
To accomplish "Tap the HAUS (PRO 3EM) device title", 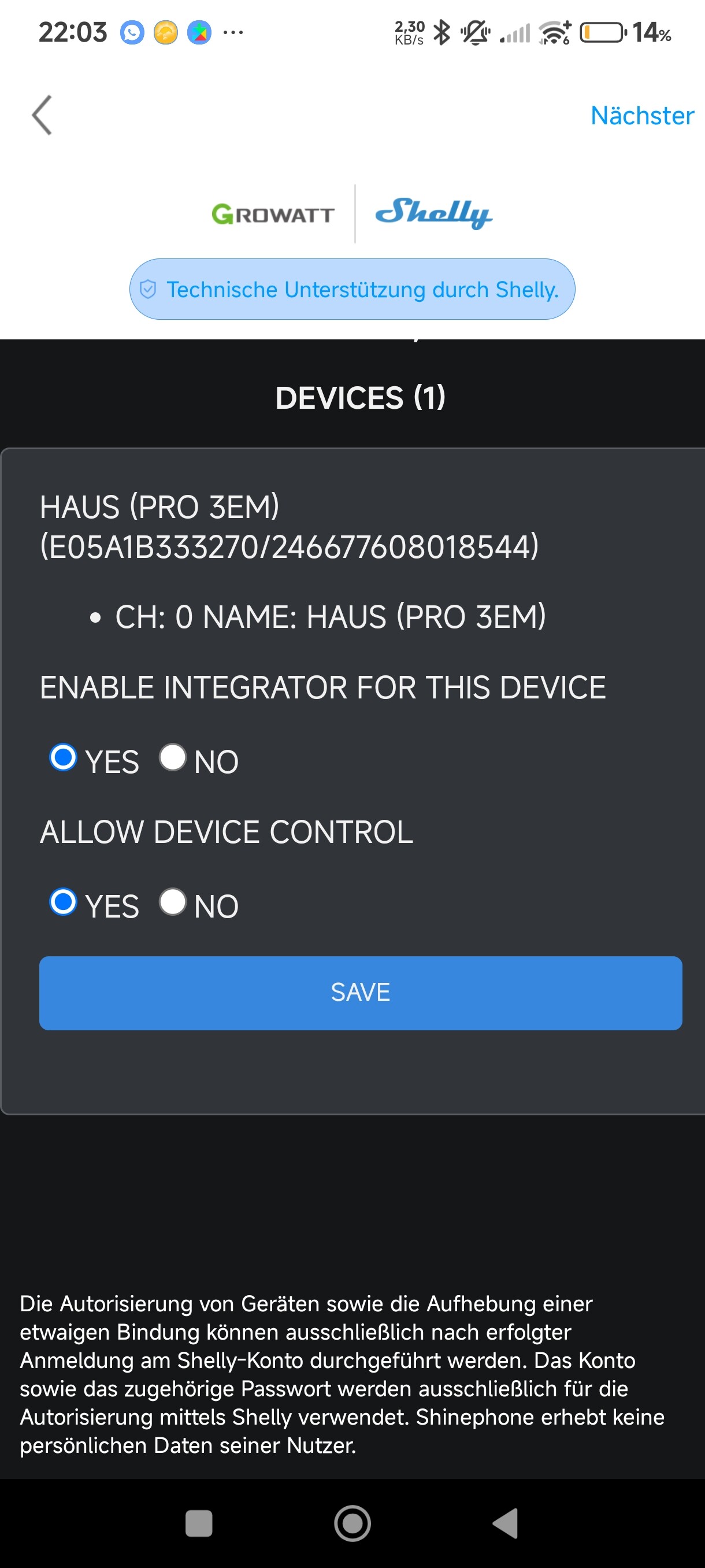I will (289, 527).
